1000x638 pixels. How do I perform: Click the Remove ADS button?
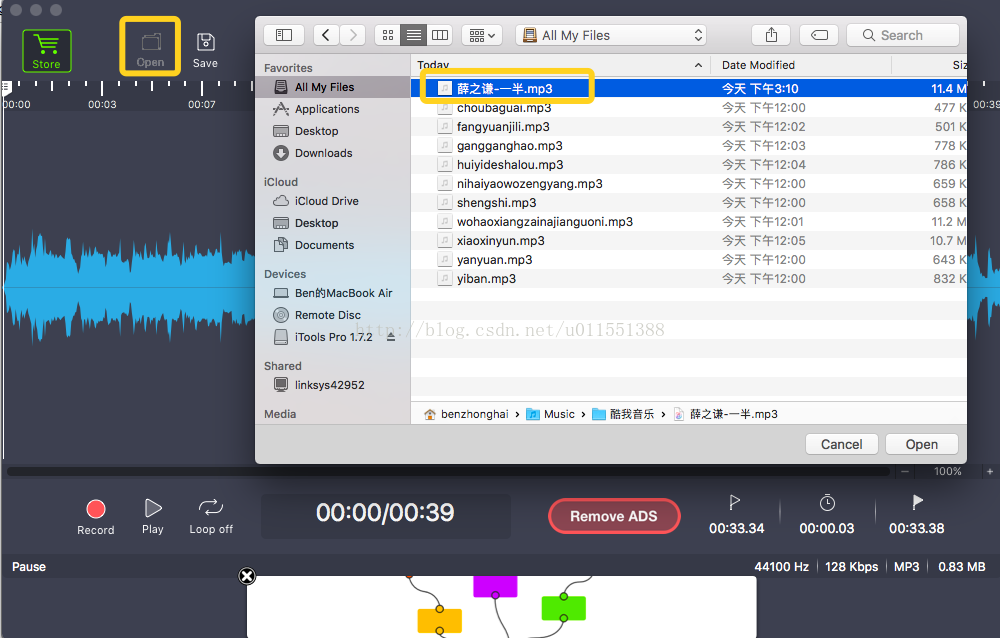point(614,516)
